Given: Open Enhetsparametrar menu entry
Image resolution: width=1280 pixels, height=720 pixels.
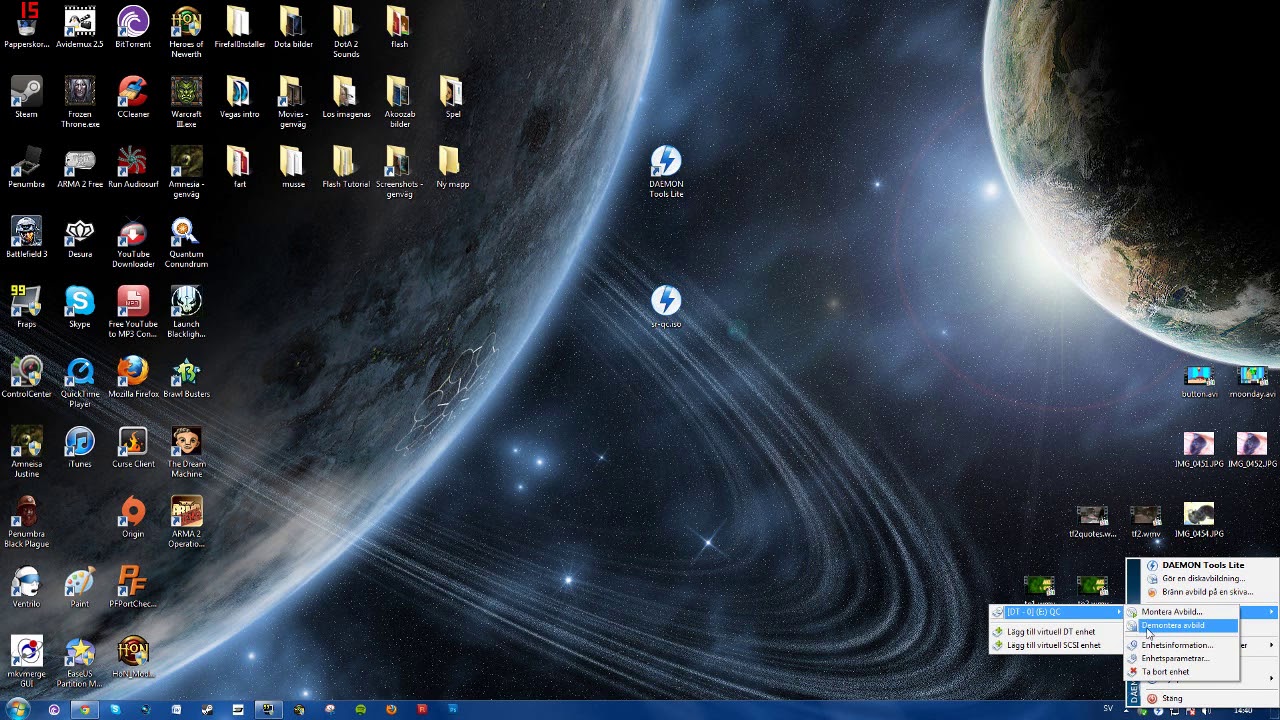Looking at the screenshot, I should [x=1182, y=658].
